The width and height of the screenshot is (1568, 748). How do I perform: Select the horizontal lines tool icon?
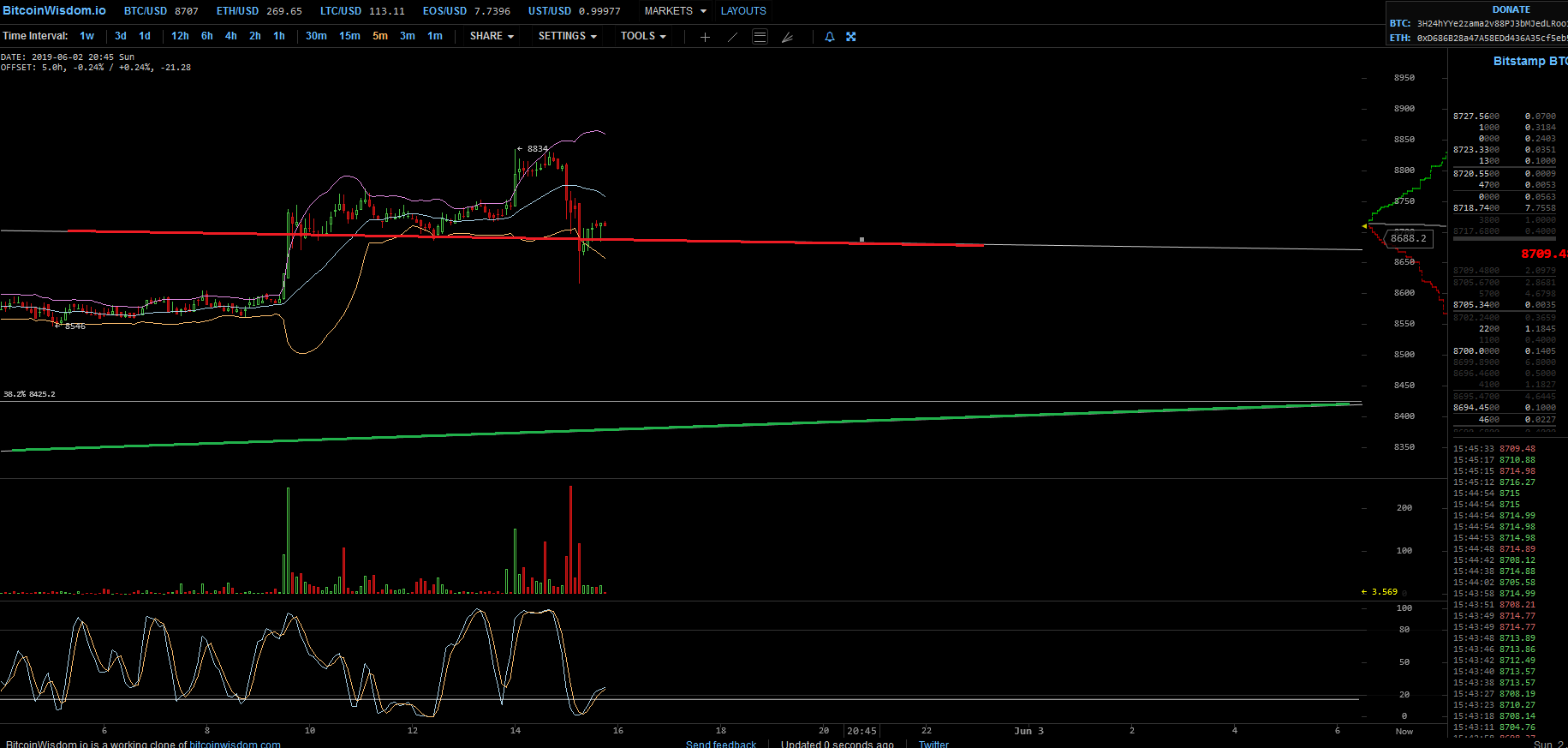coord(760,37)
